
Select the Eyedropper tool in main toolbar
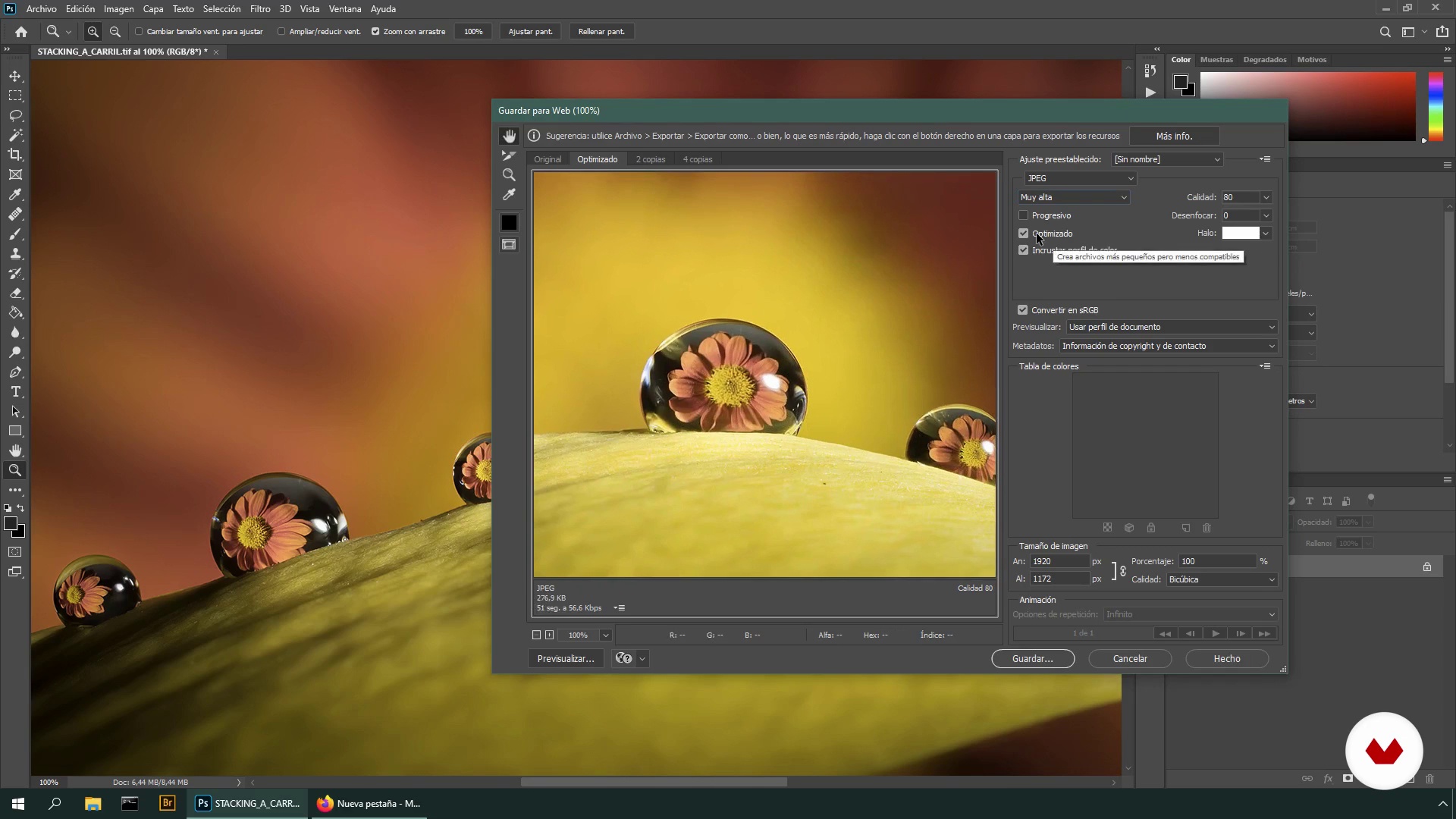(15, 195)
